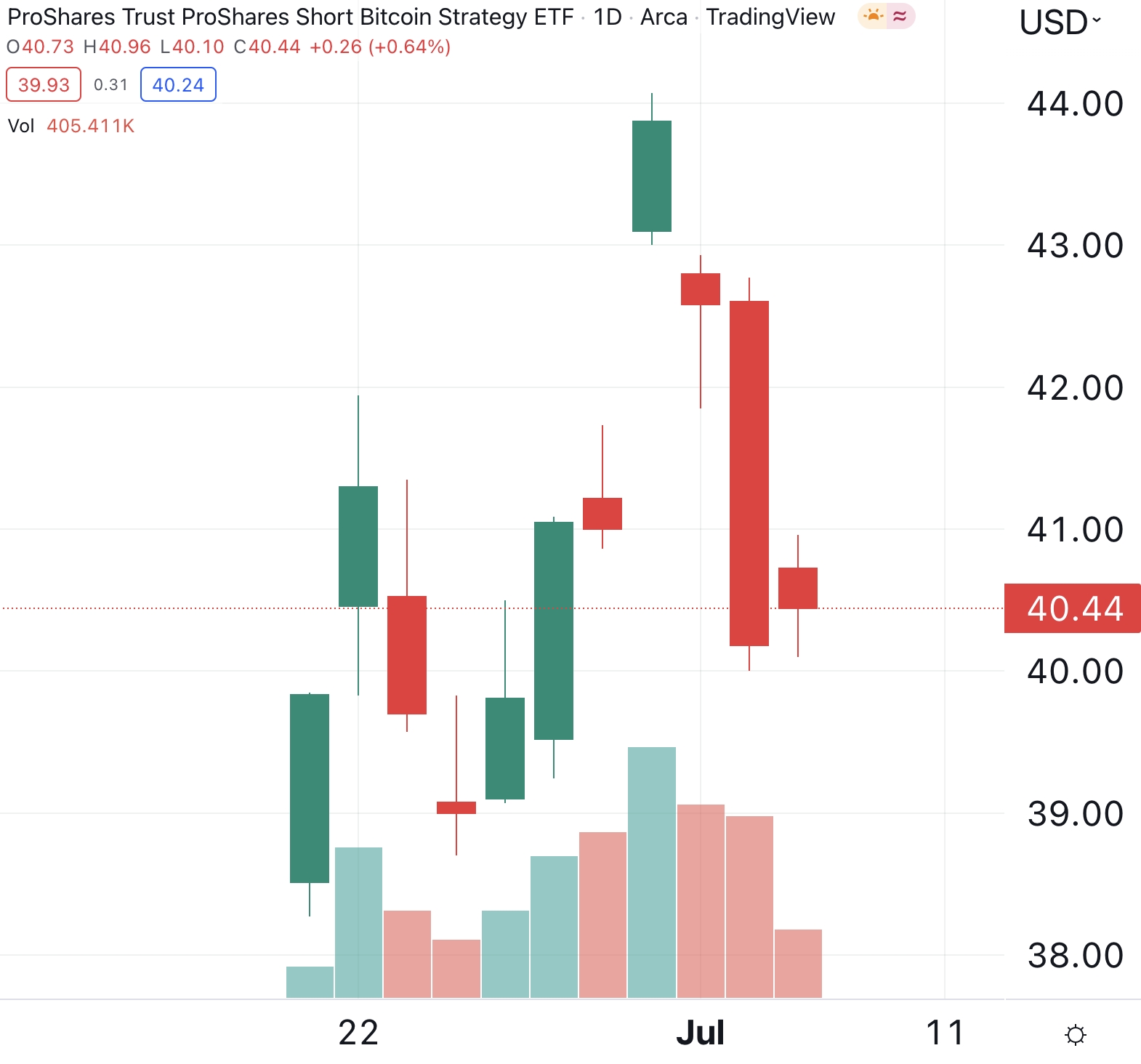Screen dimensions: 1141x1064
Task: Click the Jul date label on time axis
Action: tap(701, 1033)
